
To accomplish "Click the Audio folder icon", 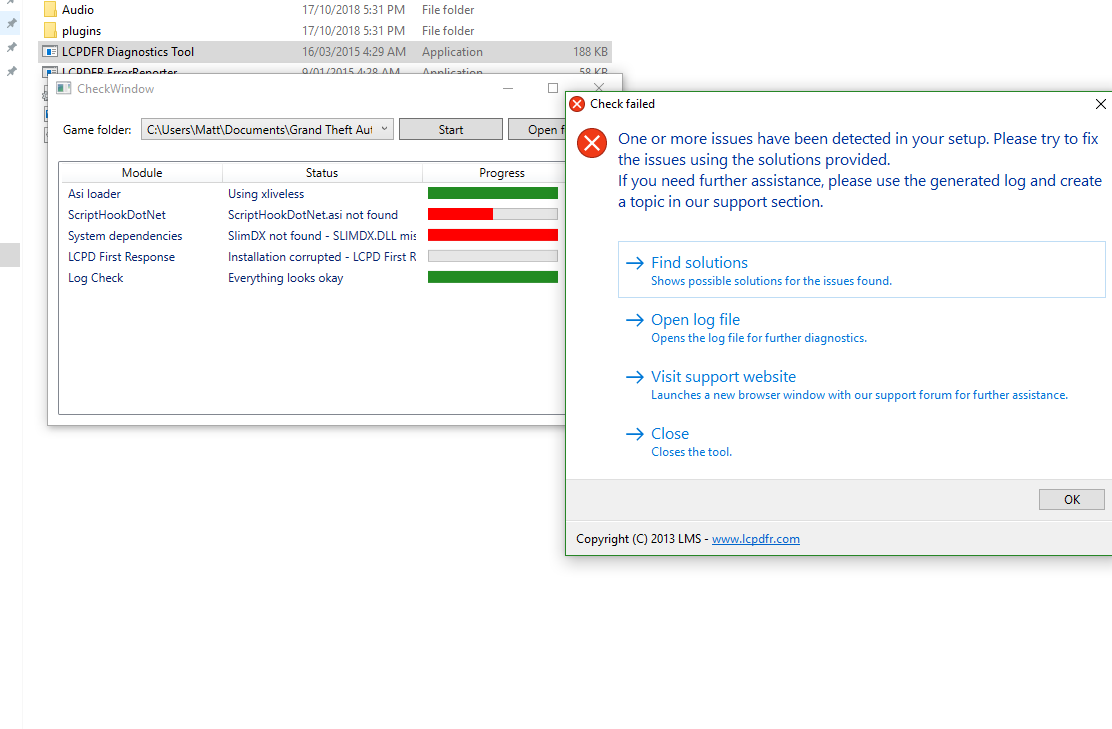I will 50,9.
